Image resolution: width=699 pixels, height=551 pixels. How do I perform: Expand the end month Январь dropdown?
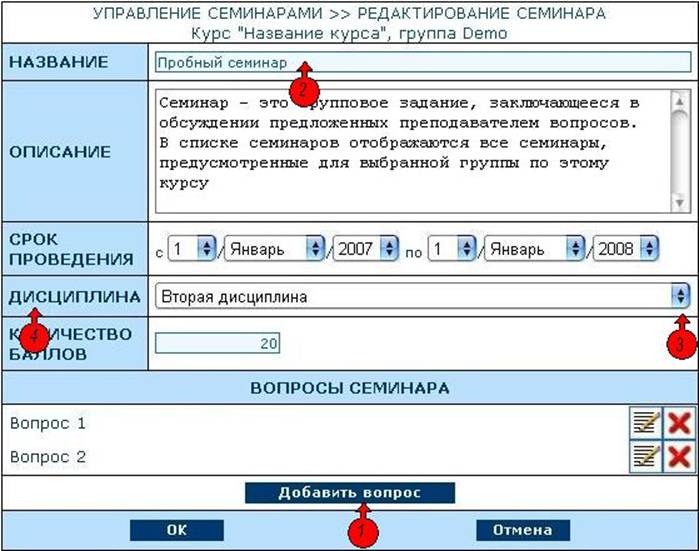(534, 249)
